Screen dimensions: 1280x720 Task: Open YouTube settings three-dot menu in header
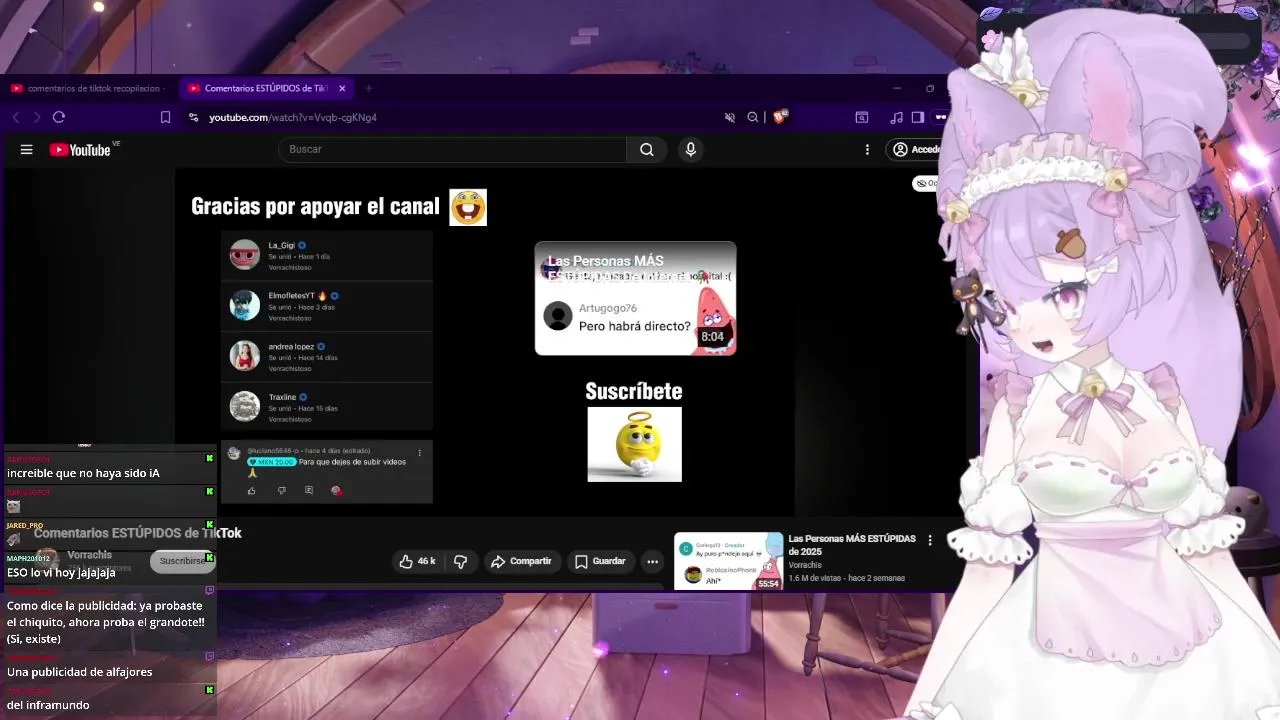(x=867, y=150)
